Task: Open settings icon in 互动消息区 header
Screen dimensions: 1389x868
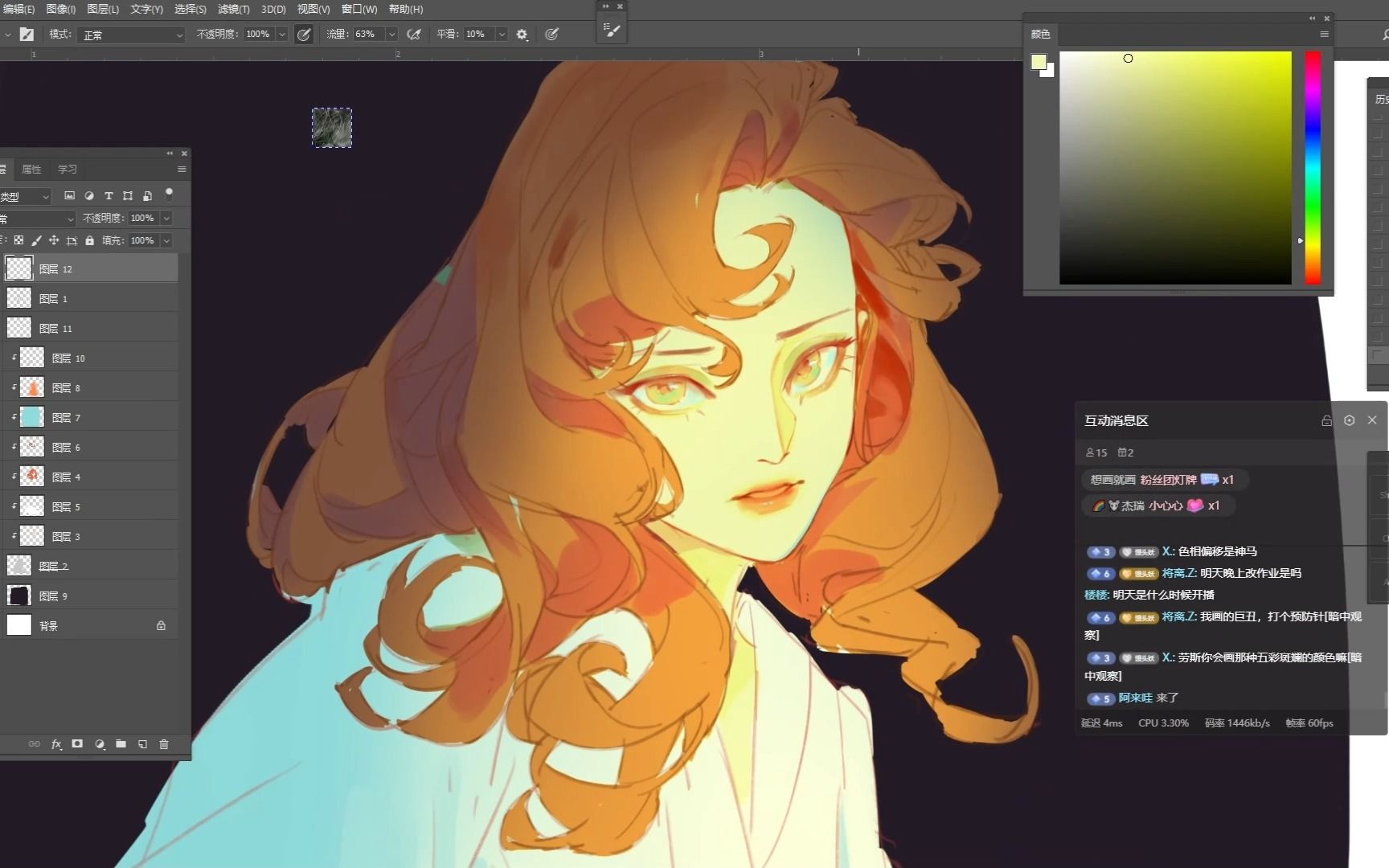Action: 1350,420
